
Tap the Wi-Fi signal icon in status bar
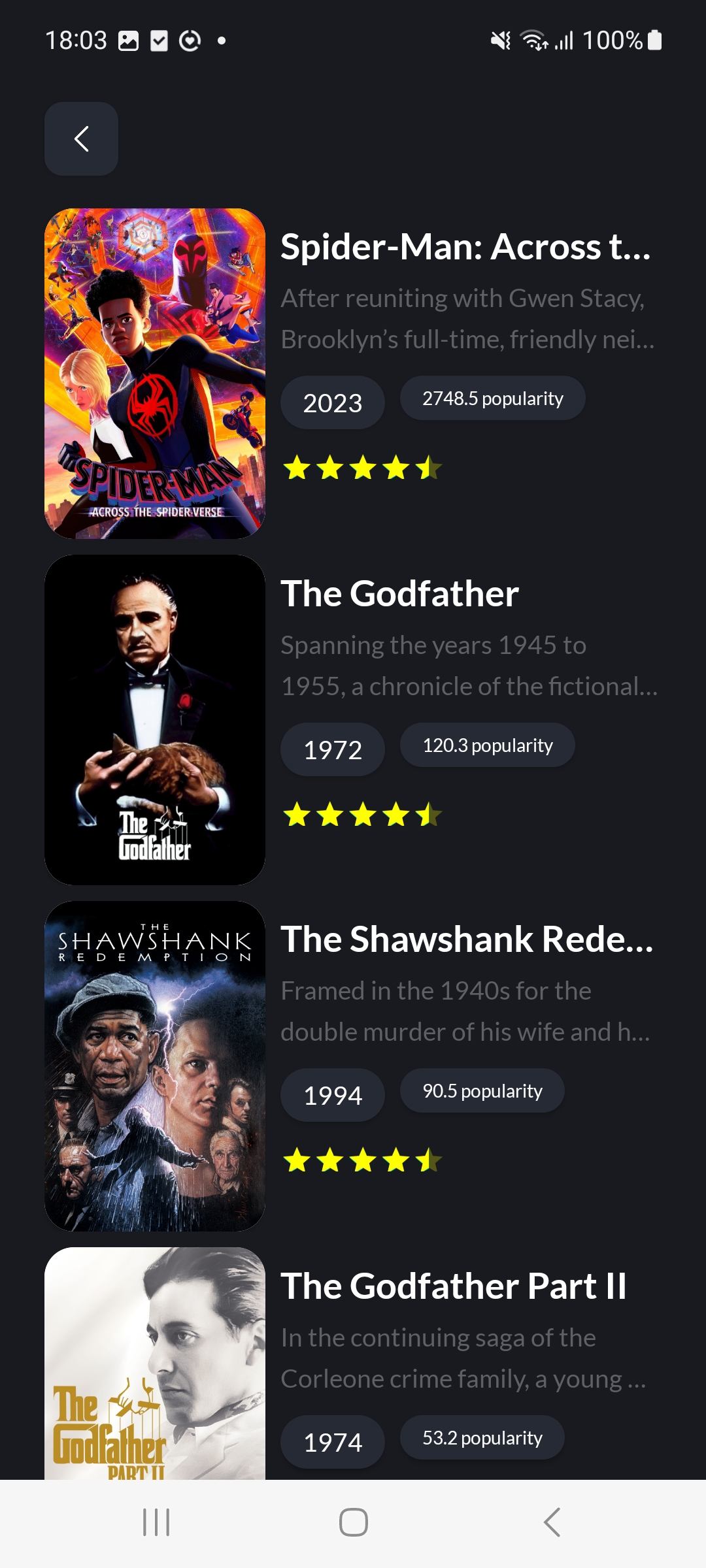point(533,41)
